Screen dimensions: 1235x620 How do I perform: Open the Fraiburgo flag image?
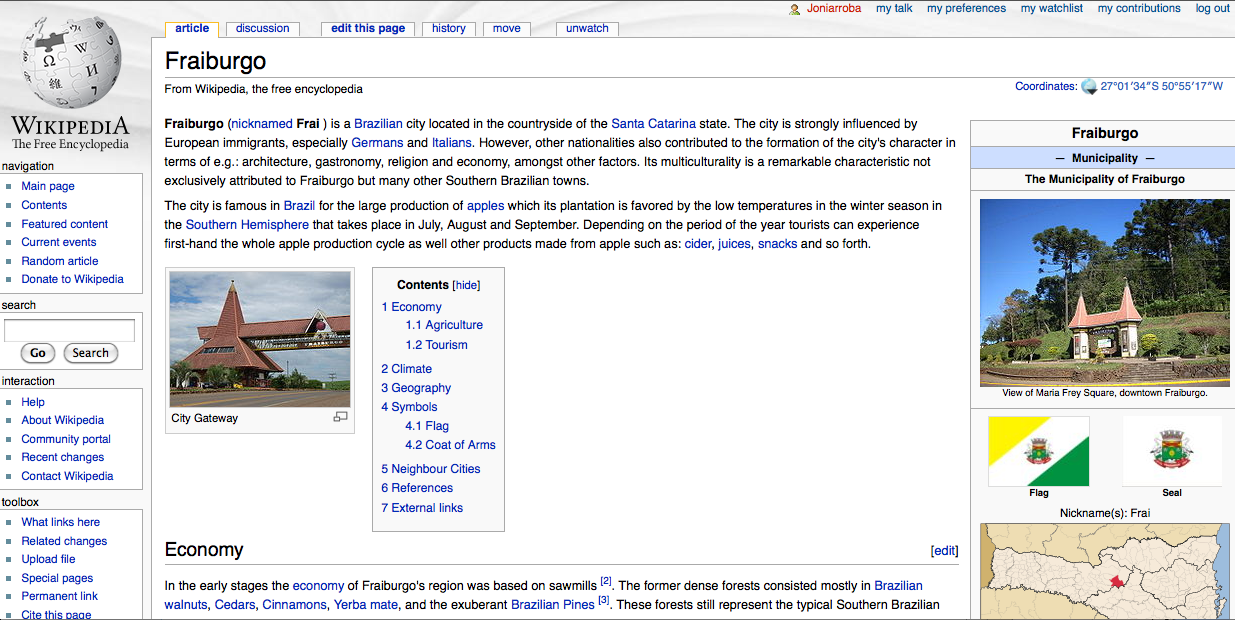coord(1038,451)
